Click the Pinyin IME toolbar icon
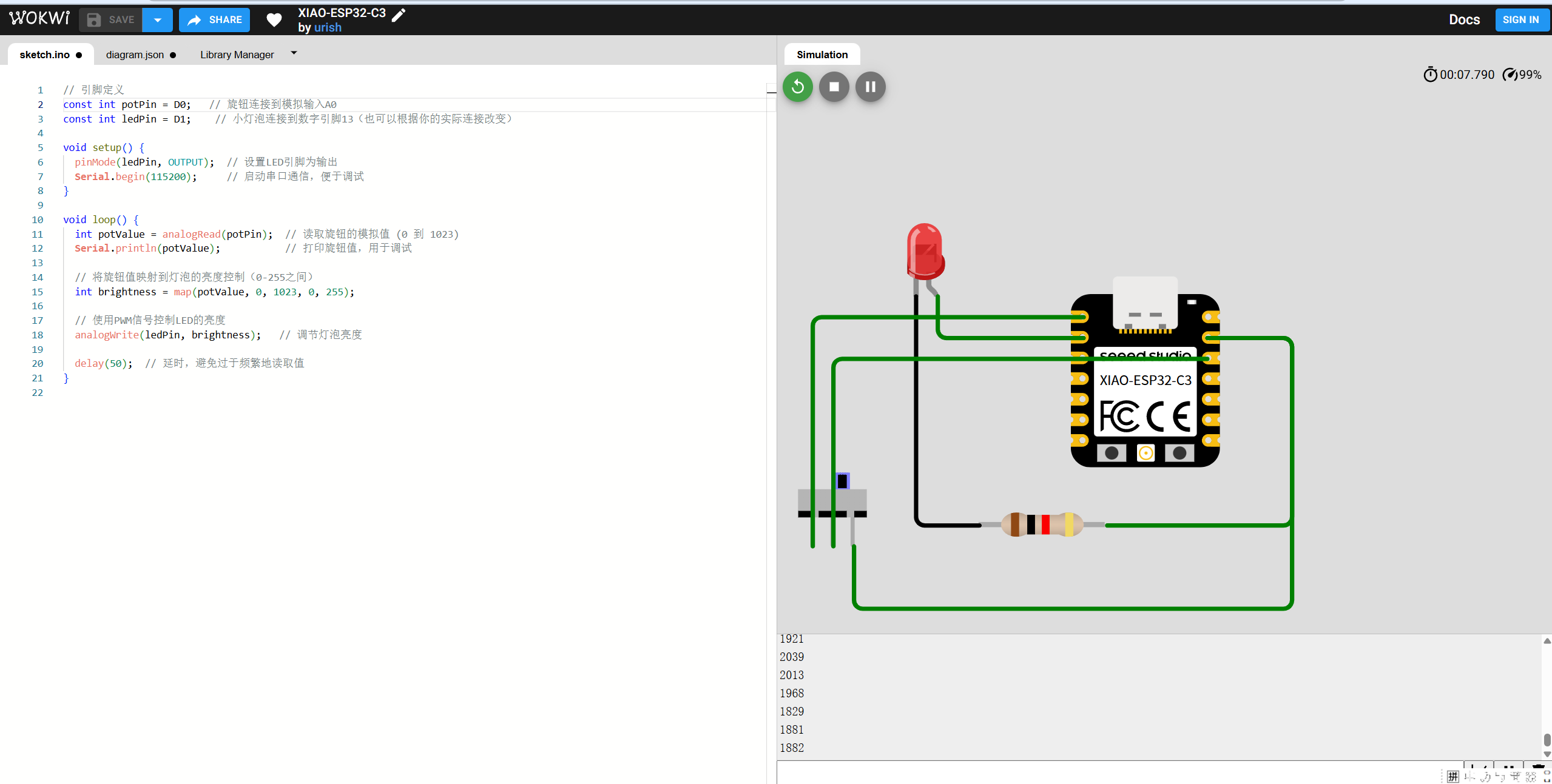This screenshot has height=784, width=1552. click(1452, 777)
